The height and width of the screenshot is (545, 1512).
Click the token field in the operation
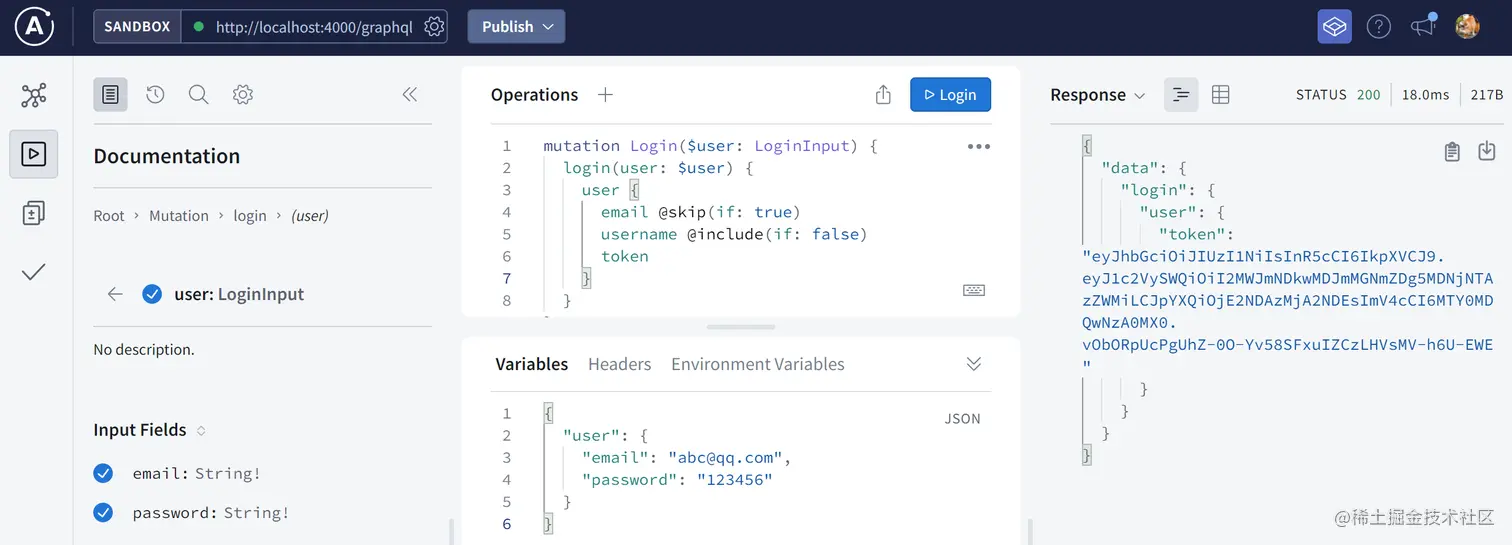point(625,256)
